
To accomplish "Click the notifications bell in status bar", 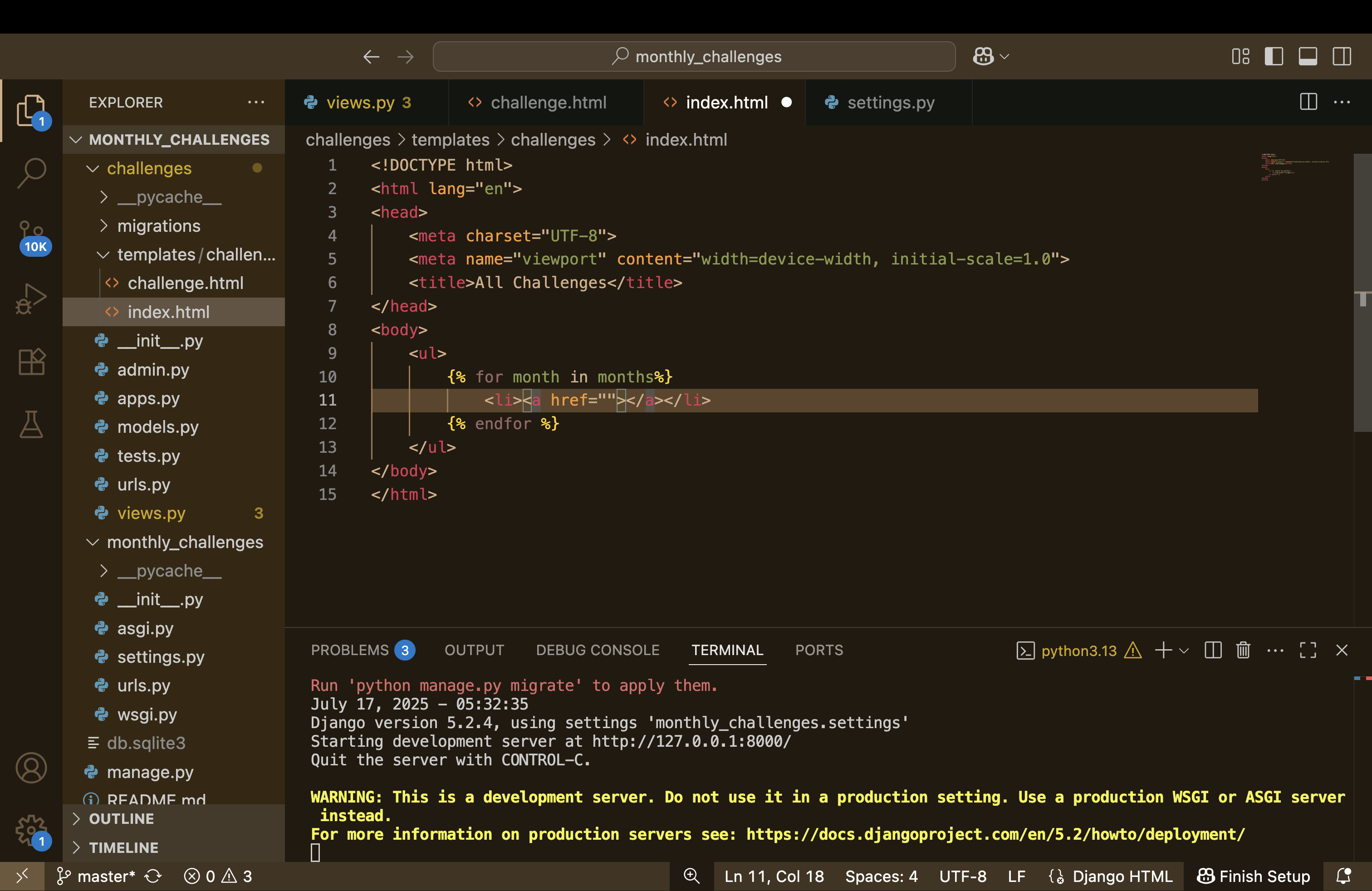I will tap(1343, 876).
